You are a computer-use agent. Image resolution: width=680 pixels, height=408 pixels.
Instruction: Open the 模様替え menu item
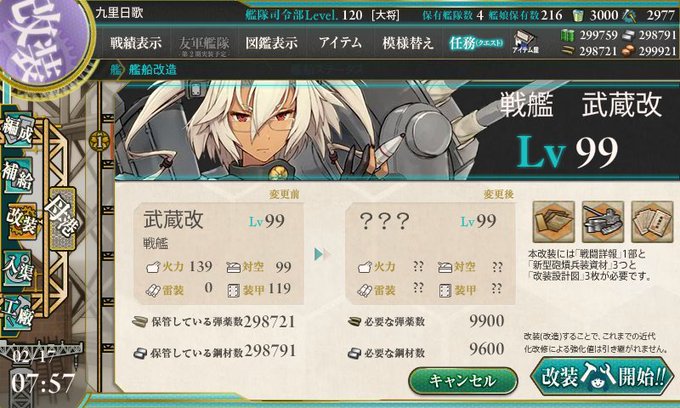pos(408,43)
